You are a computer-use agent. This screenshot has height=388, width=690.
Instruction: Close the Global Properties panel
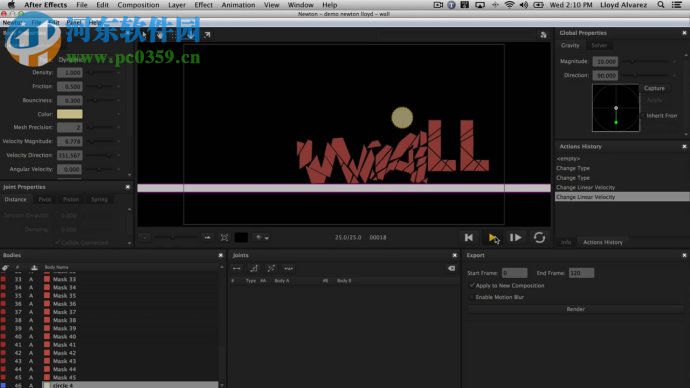[x=684, y=33]
